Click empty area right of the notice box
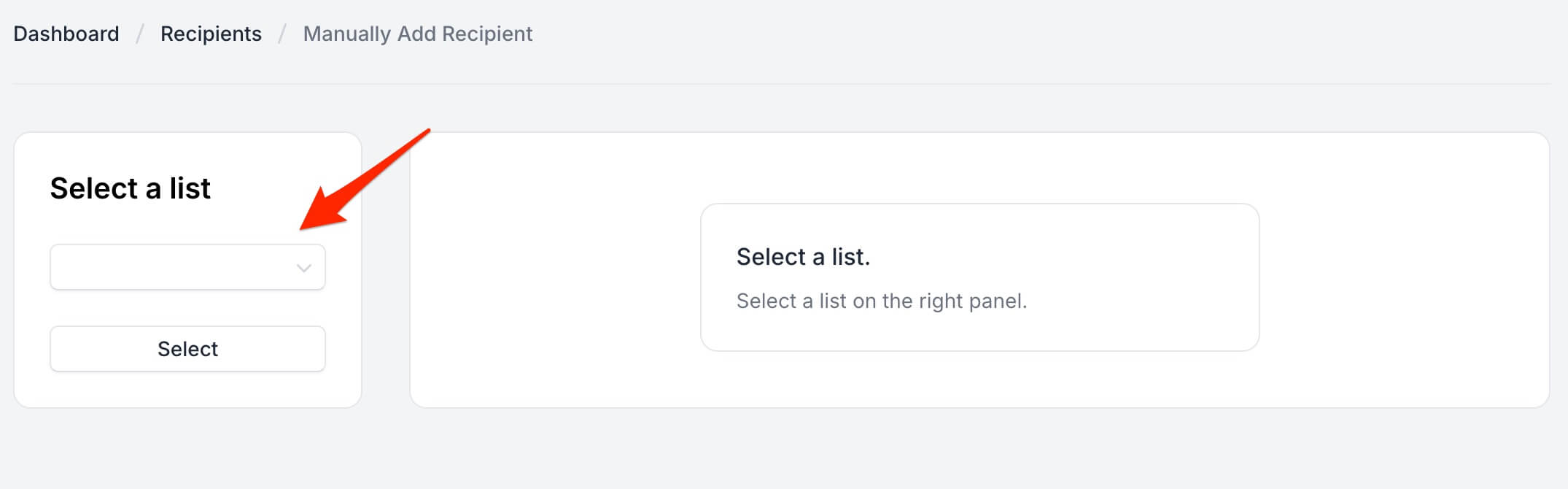1568x489 pixels. (1400, 277)
